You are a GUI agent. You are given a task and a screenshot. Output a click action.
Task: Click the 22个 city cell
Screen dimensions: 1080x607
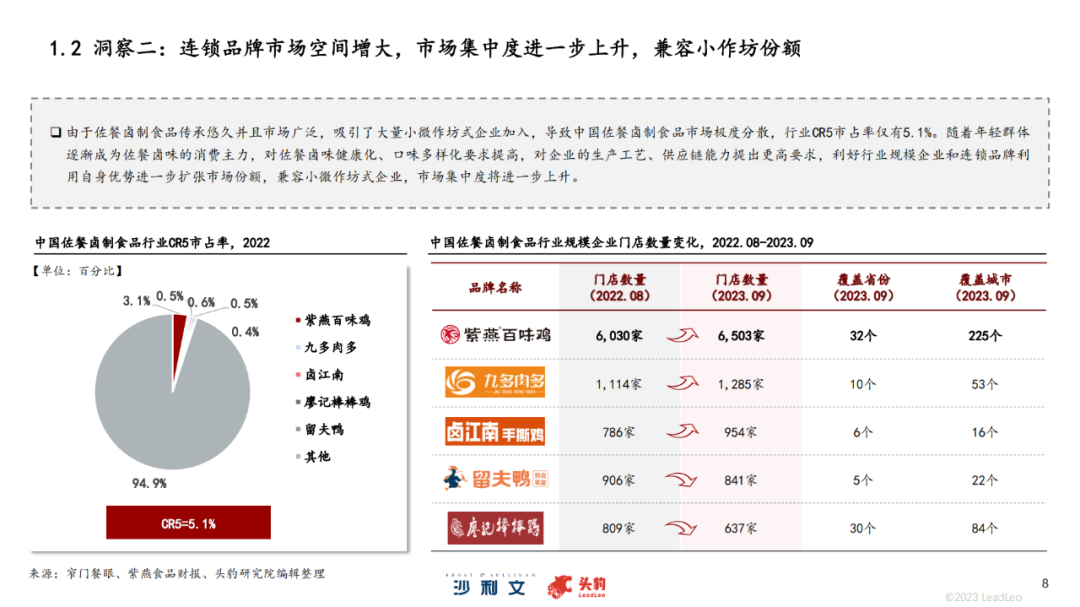coord(984,480)
